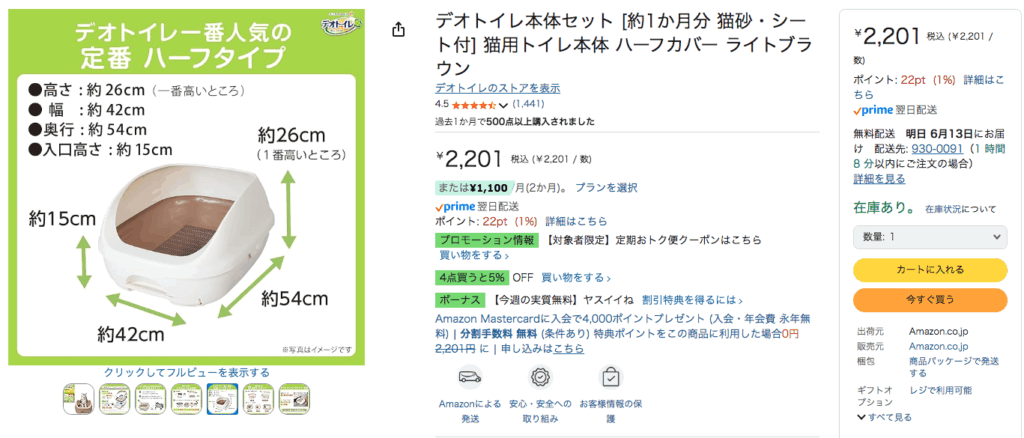Screen dimensions: 1024x438
Task: Click the Amazonによる発送 delivery truck icon
Action: [x=470, y=376]
